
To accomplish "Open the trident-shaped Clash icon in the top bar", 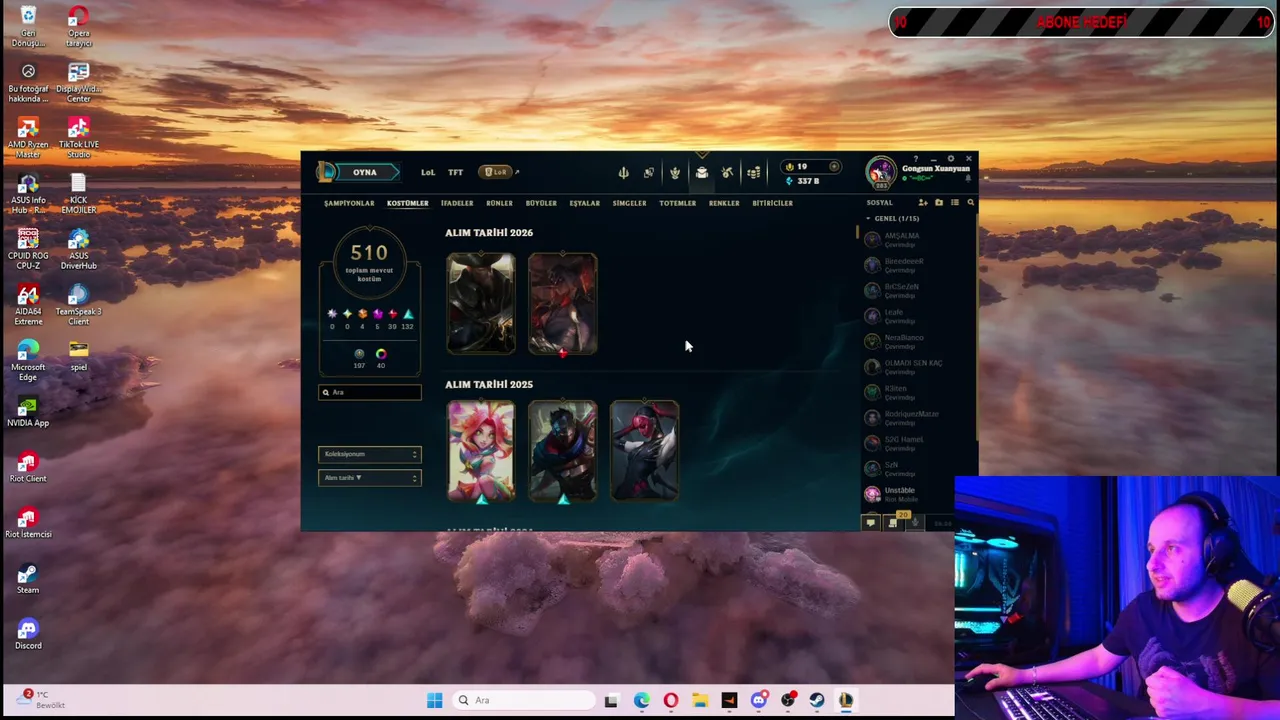I will 623,173.
